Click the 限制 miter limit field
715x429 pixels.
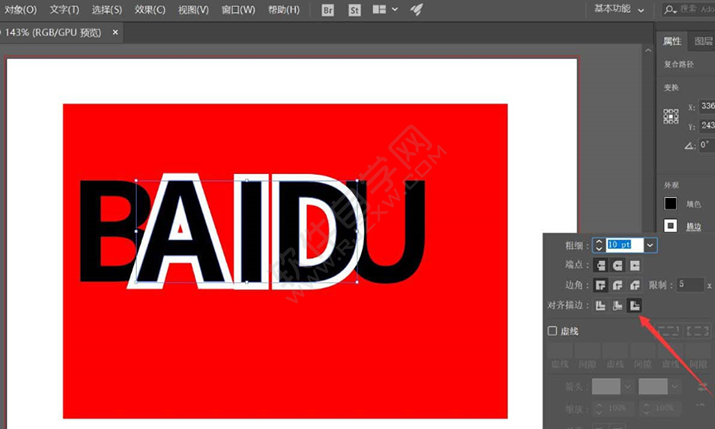point(690,284)
